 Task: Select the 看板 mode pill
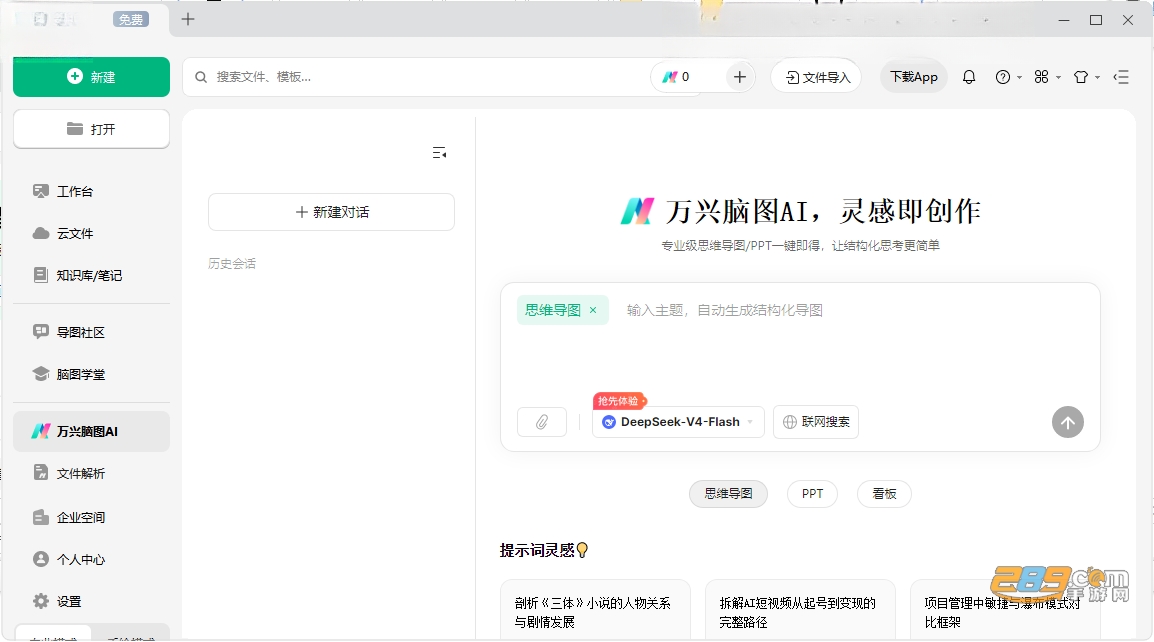884,493
